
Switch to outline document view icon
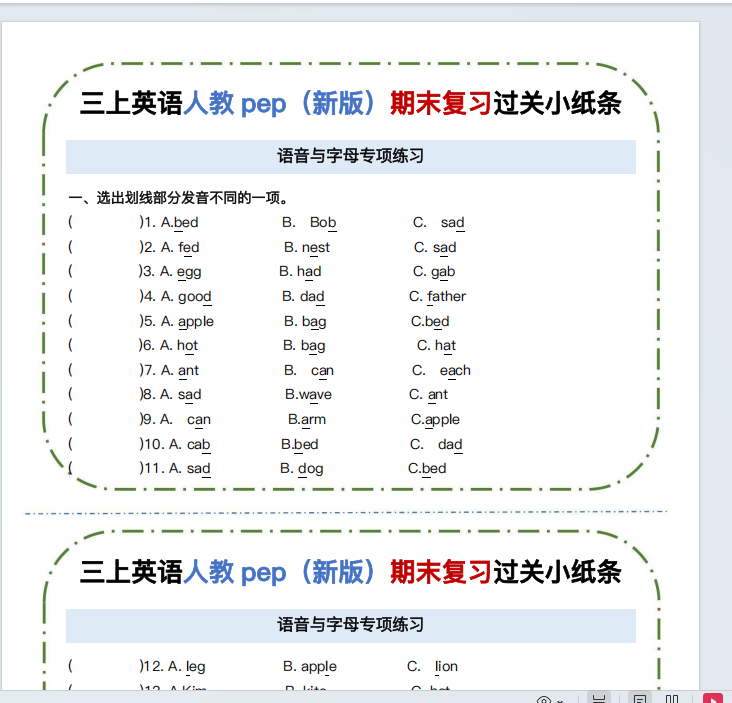tap(640, 698)
